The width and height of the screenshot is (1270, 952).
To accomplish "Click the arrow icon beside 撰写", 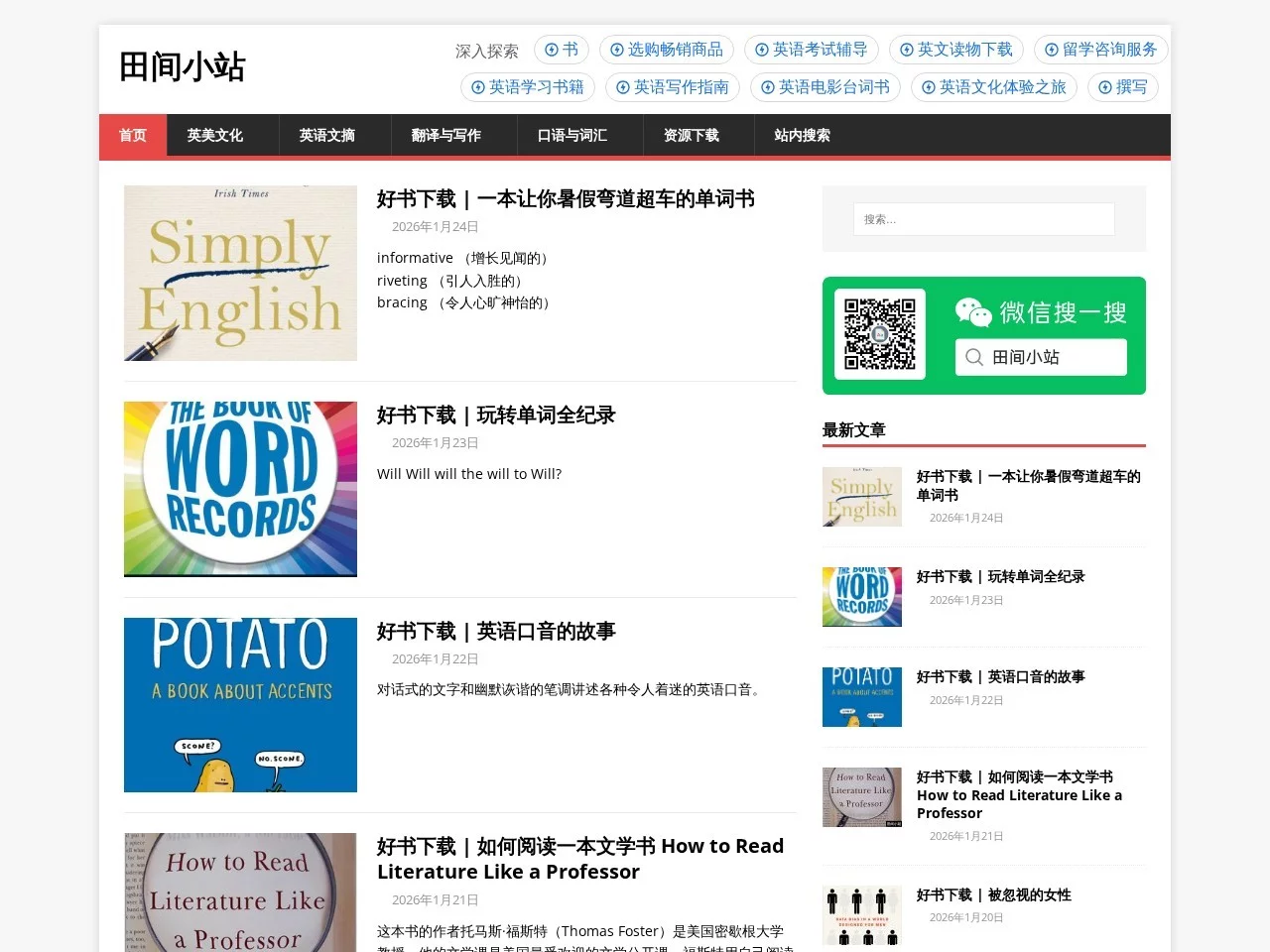I will point(1105,87).
